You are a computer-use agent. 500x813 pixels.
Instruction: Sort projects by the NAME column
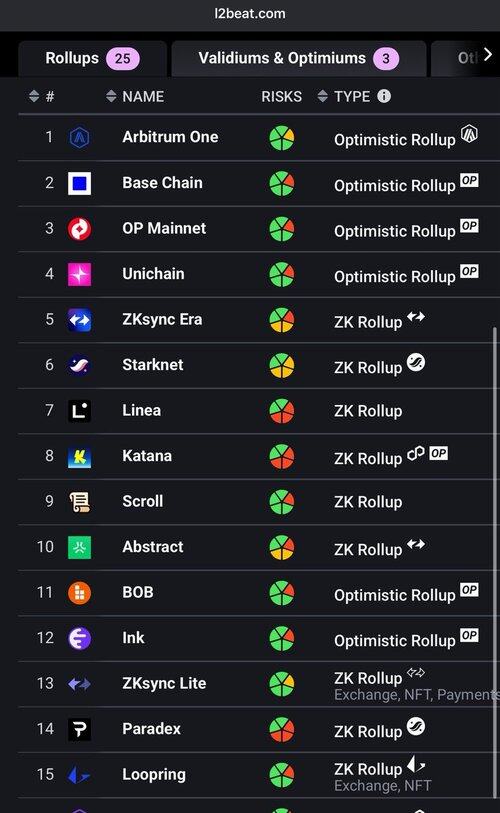tap(135, 96)
